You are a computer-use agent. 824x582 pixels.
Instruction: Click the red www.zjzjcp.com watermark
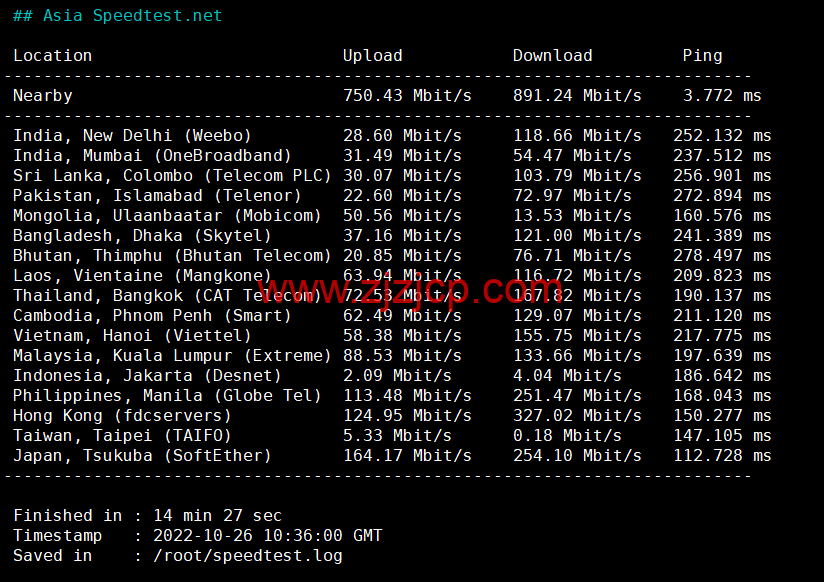tap(412, 290)
